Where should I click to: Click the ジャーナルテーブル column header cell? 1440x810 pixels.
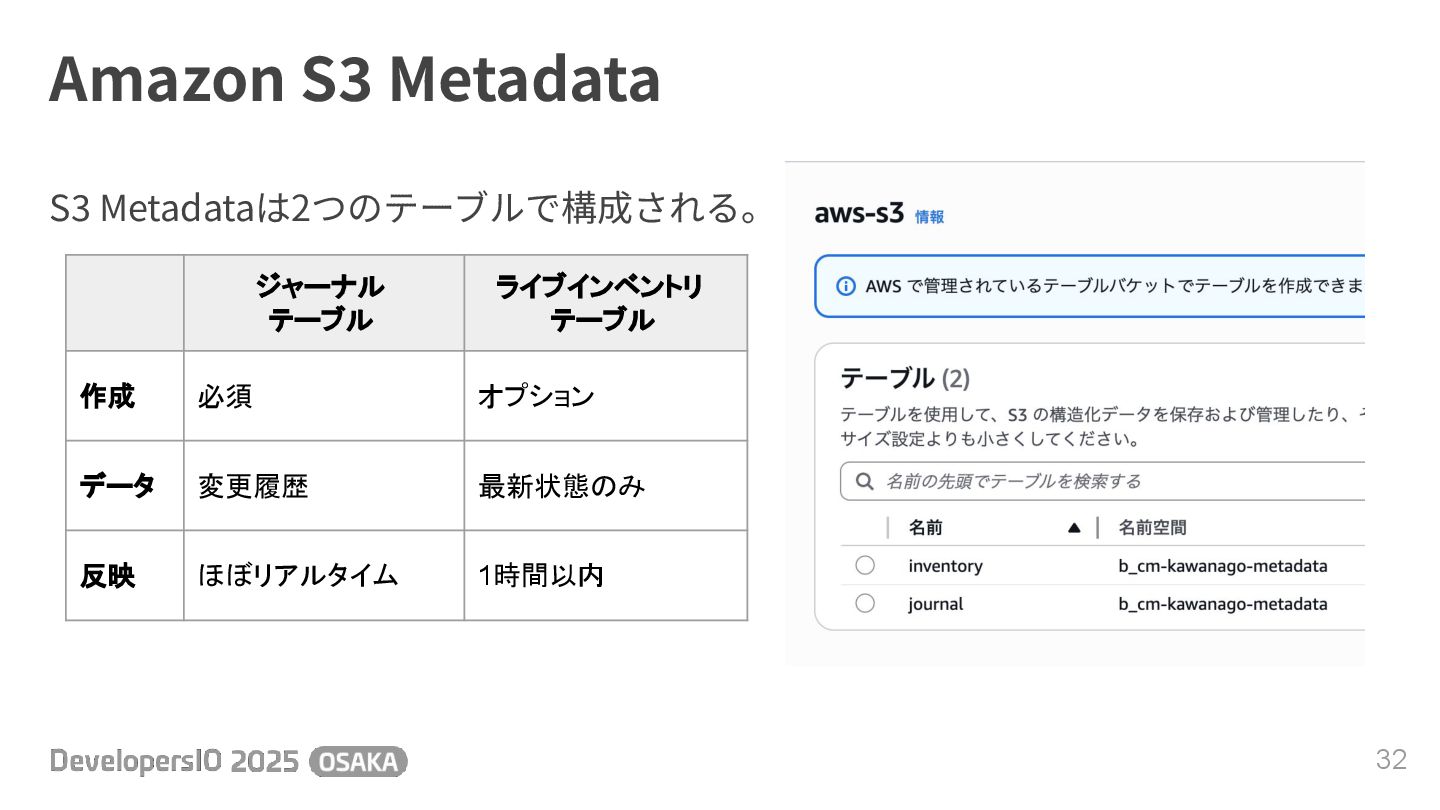(x=324, y=303)
